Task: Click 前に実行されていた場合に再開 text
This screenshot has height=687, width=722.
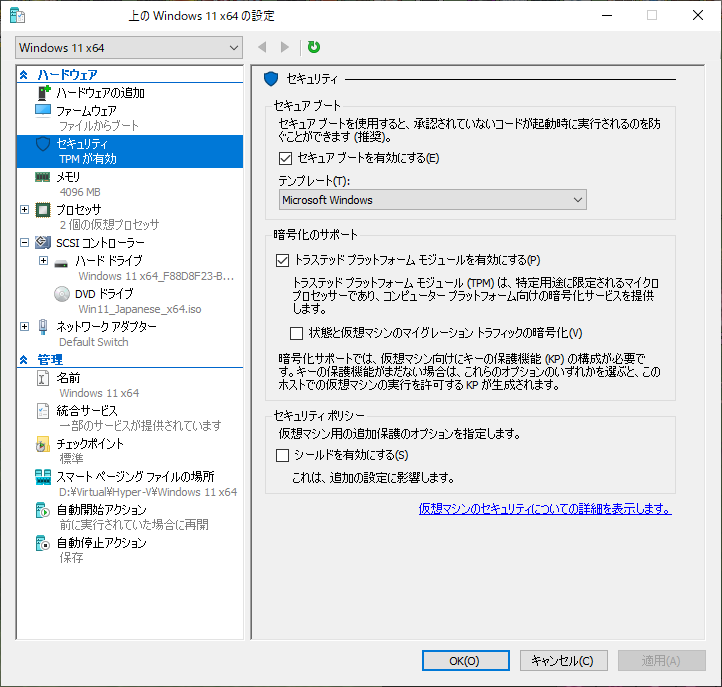Action: click(134, 525)
